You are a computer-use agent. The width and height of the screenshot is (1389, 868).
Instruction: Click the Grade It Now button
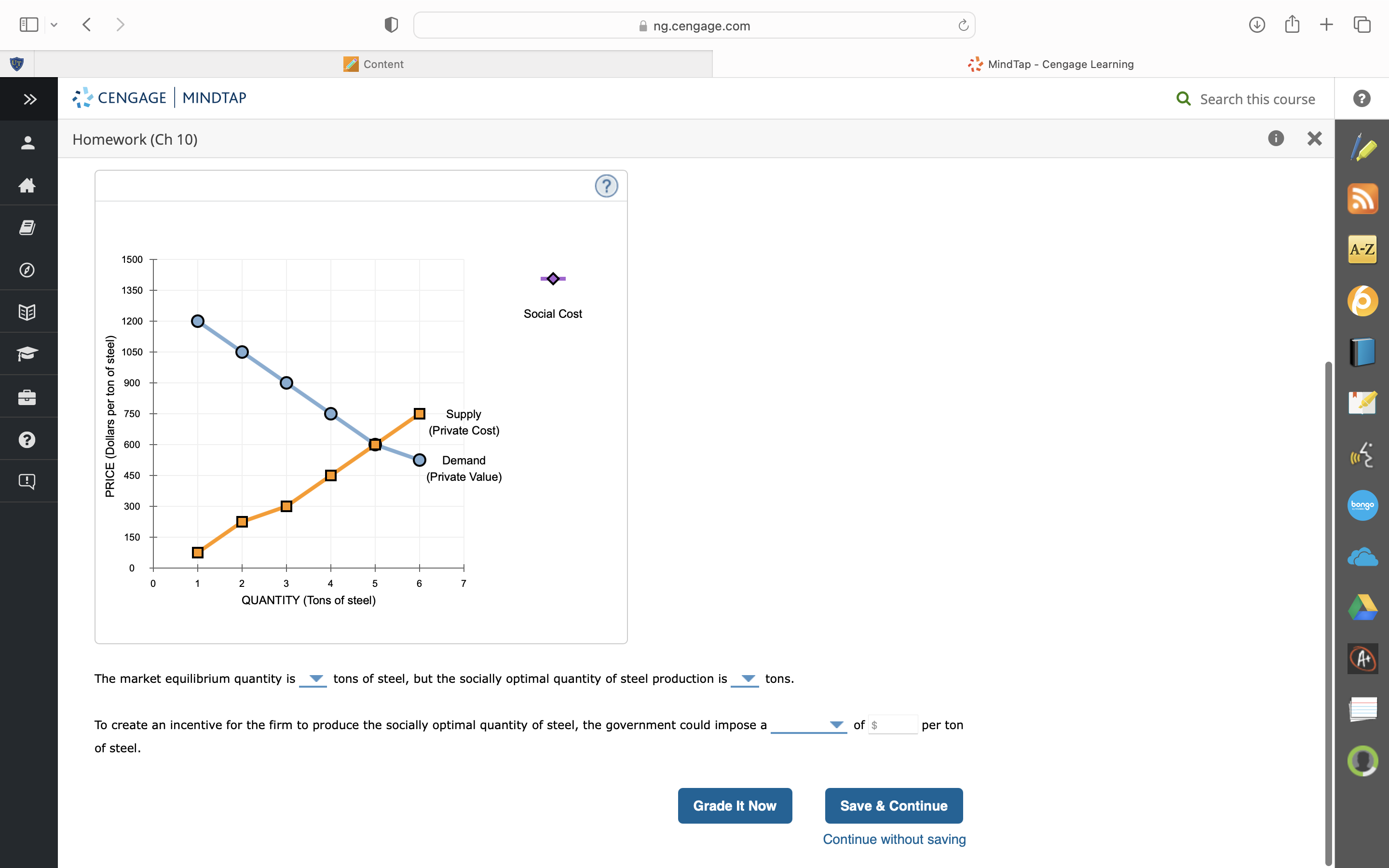pyautogui.click(x=735, y=805)
